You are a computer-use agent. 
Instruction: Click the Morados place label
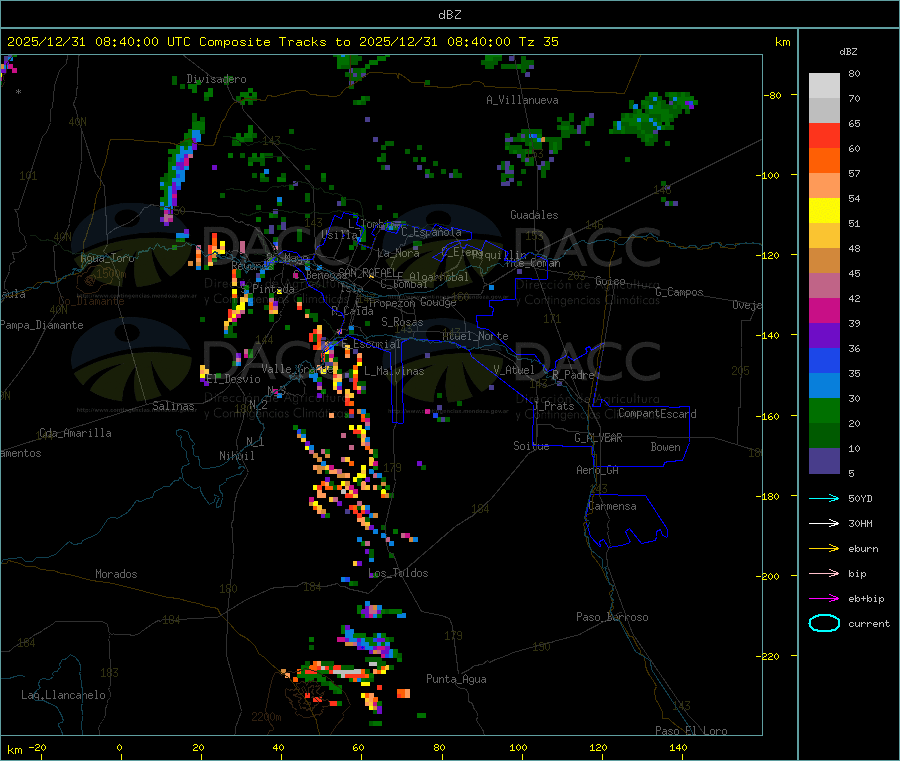[116, 574]
